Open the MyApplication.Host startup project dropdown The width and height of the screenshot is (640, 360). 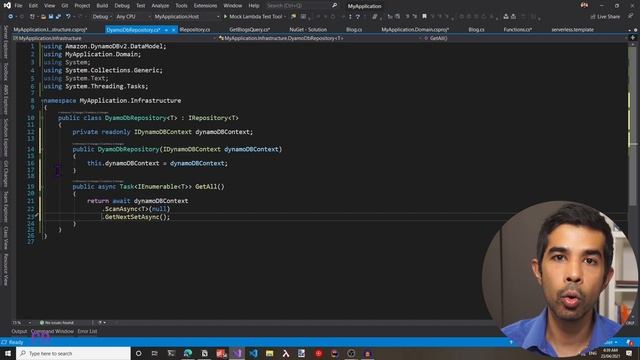pos(186,17)
